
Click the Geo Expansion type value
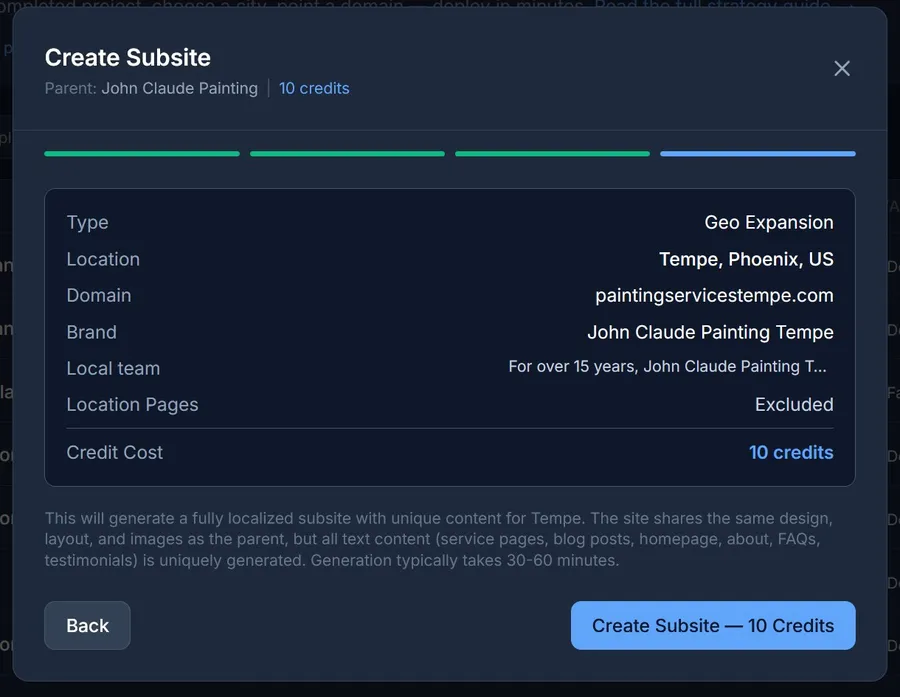point(768,222)
